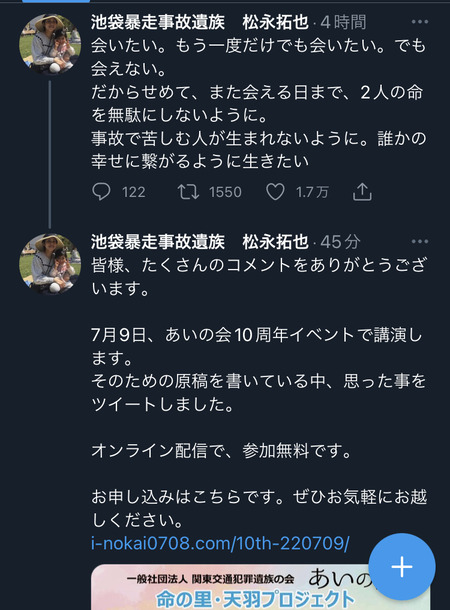Open the i-nokai0708.com event link
Viewport: 450px width, 610px height.
point(220,543)
